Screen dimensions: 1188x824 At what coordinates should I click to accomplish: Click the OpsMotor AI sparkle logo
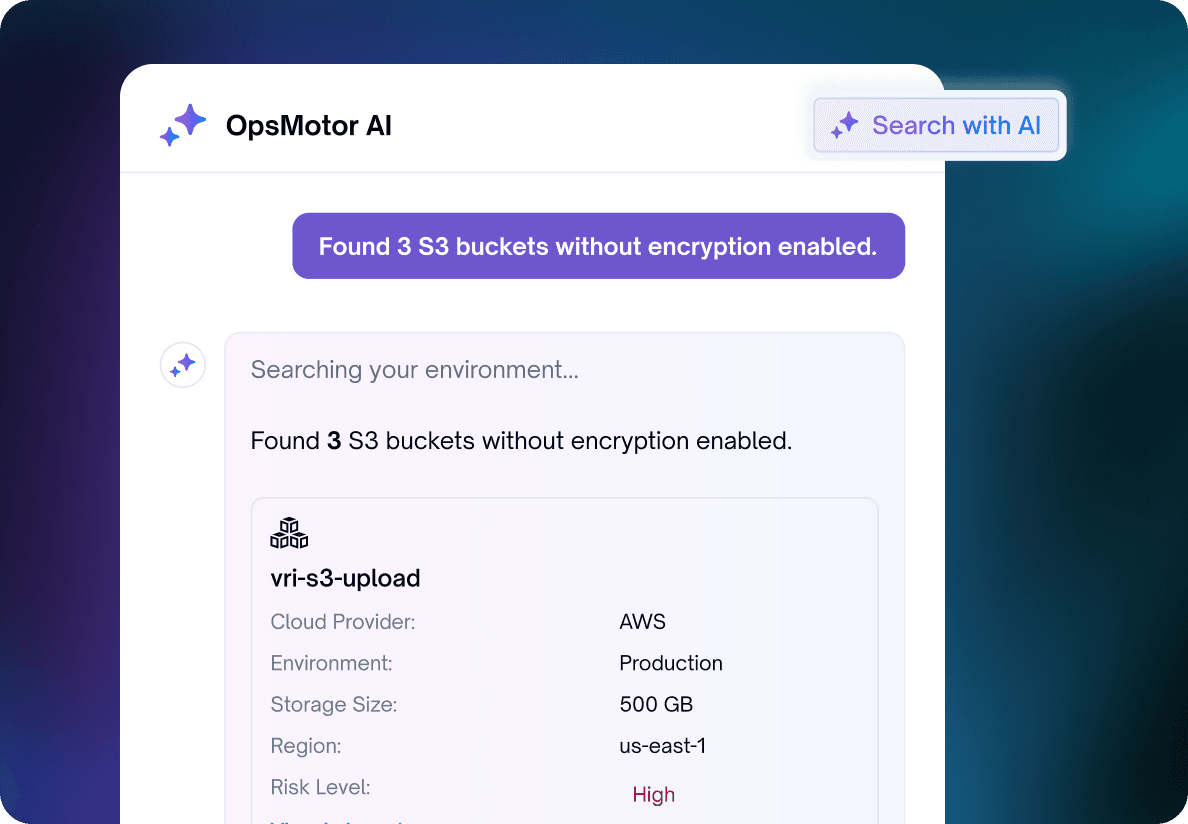pos(183,125)
